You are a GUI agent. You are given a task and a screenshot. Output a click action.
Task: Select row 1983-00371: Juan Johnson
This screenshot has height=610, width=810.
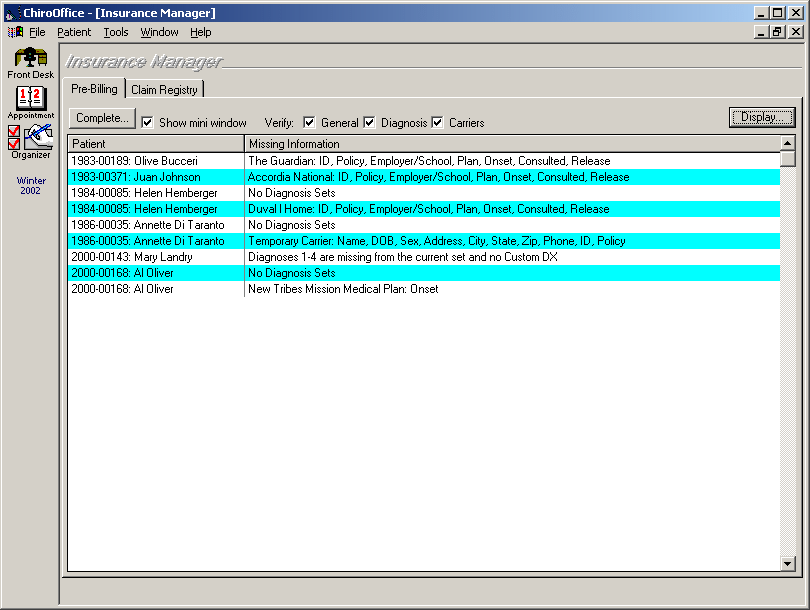click(424, 177)
